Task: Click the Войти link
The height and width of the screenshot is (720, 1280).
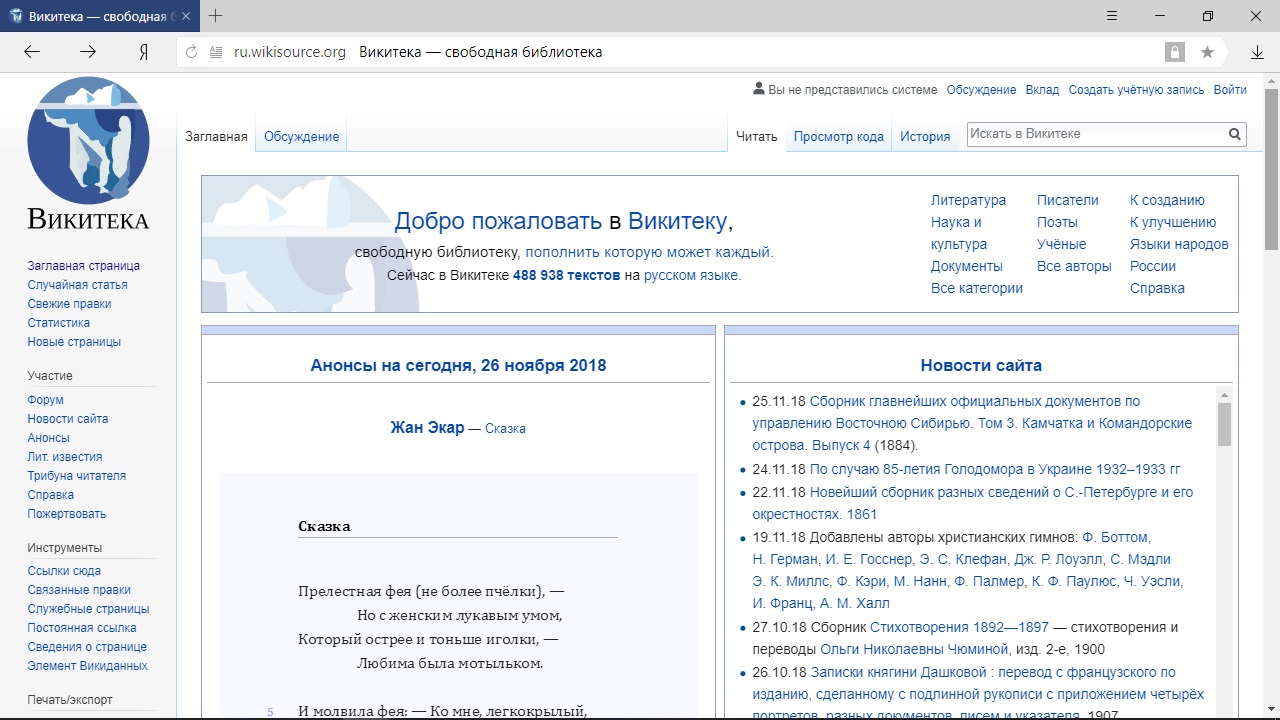Action: (1229, 89)
